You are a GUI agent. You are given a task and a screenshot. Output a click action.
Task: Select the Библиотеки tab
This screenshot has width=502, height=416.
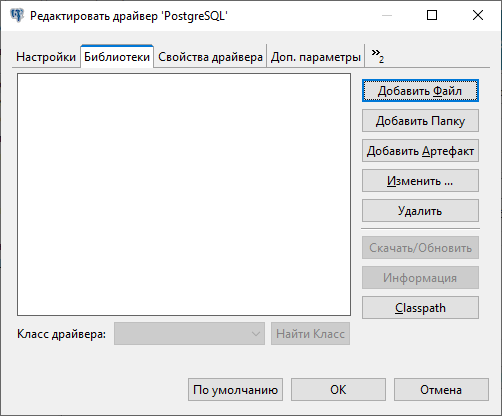[117, 57]
